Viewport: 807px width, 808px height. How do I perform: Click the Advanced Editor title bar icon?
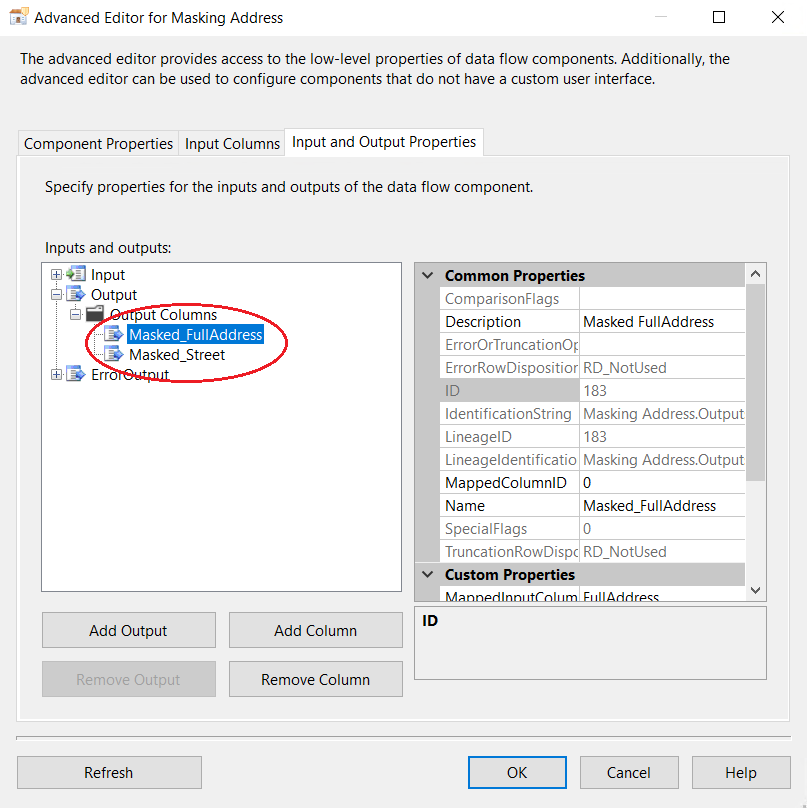[x=18, y=17]
